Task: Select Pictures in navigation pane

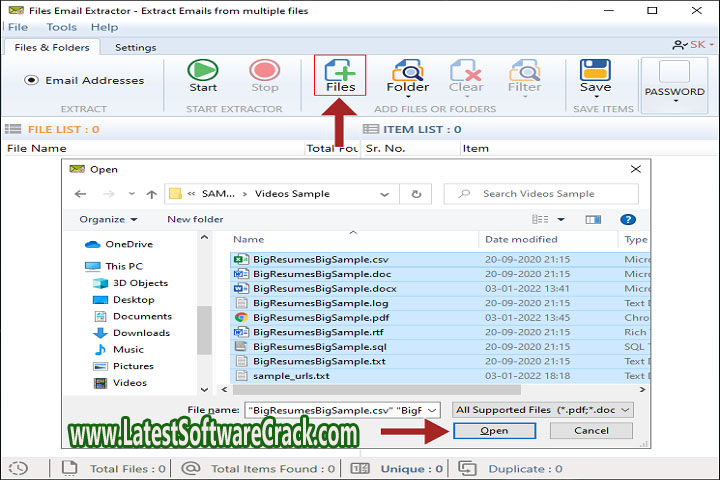Action: click(x=124, y=366)
